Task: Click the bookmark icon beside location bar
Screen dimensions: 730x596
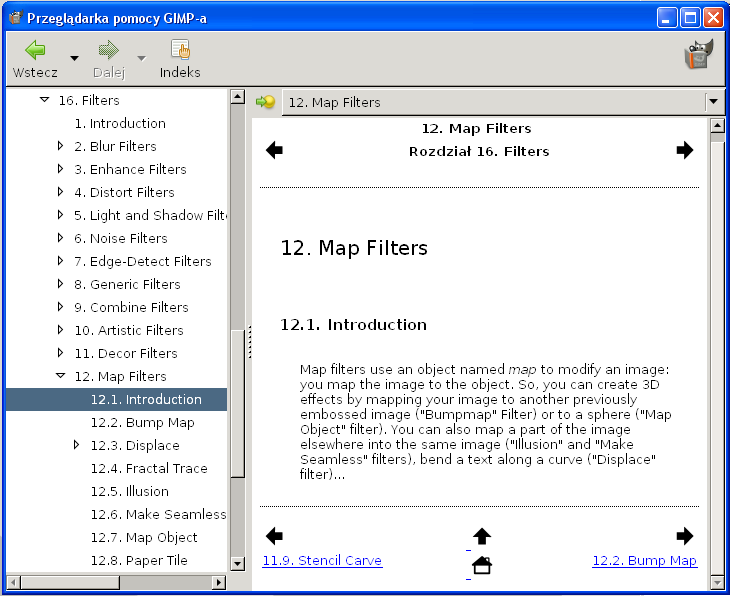Action: [265, 102]
